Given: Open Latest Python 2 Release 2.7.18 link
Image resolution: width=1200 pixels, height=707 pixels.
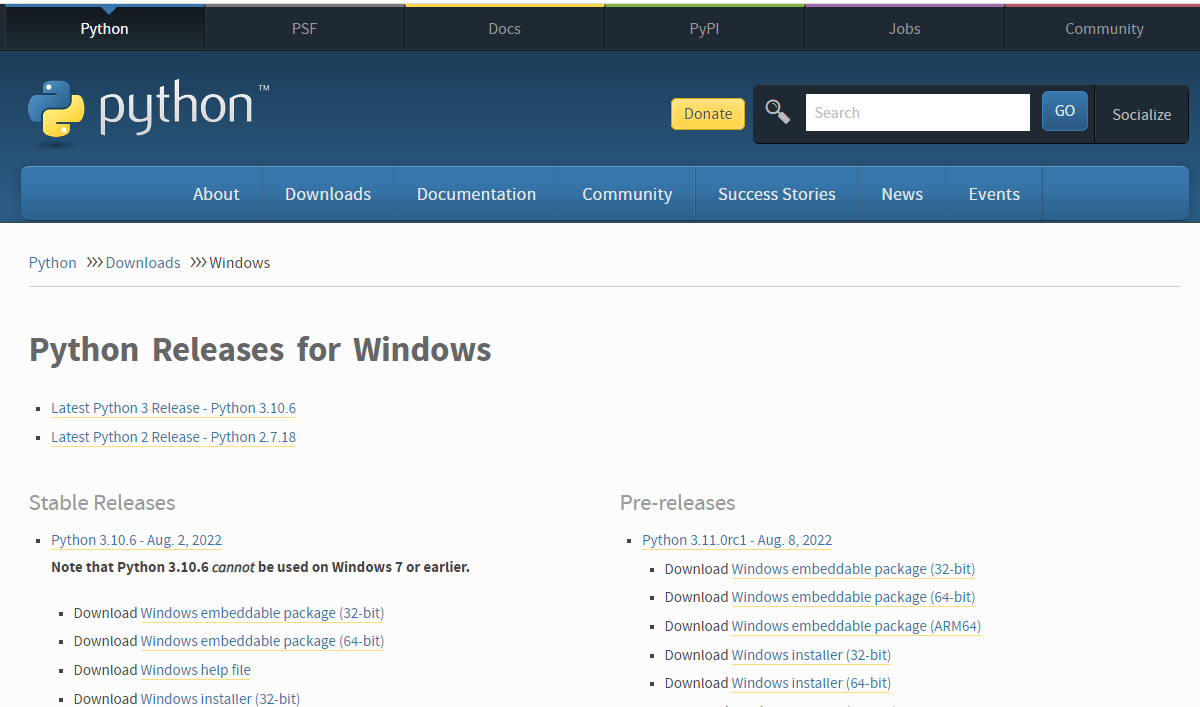Looking at the screenshot, I should 174,437.
